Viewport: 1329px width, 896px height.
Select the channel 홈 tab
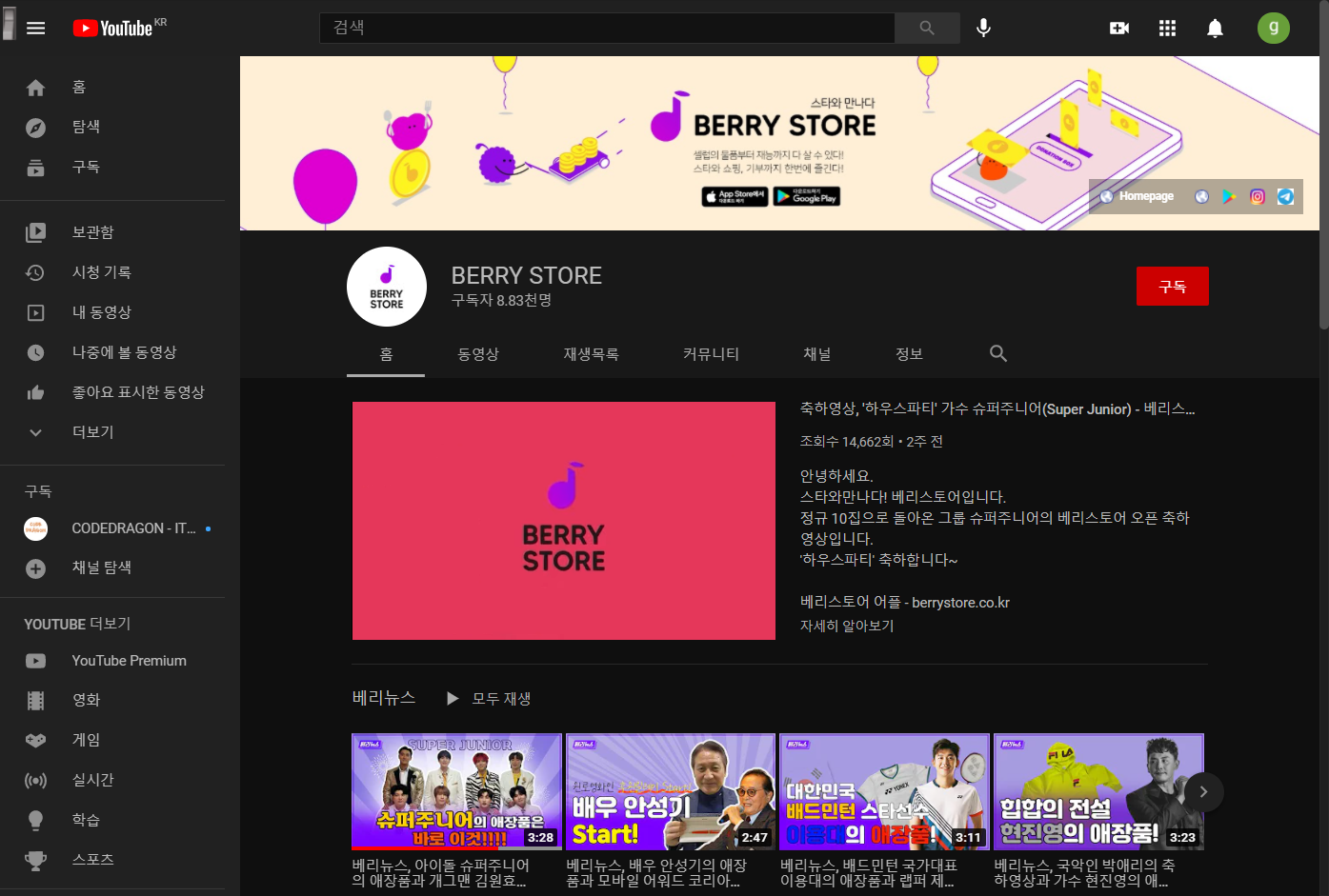pos(386,354)
